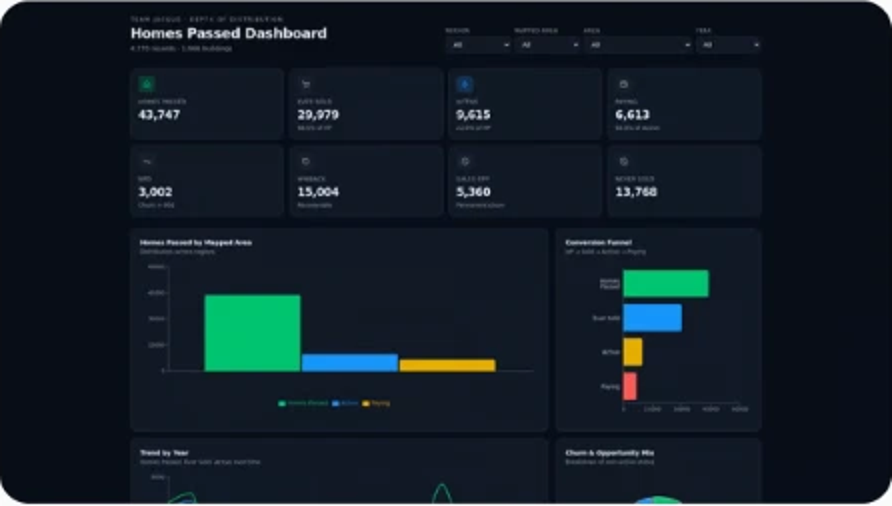Open the Mapped Area filter dropdown
This screenshot has width=892, height=506.
coord(548,44)
